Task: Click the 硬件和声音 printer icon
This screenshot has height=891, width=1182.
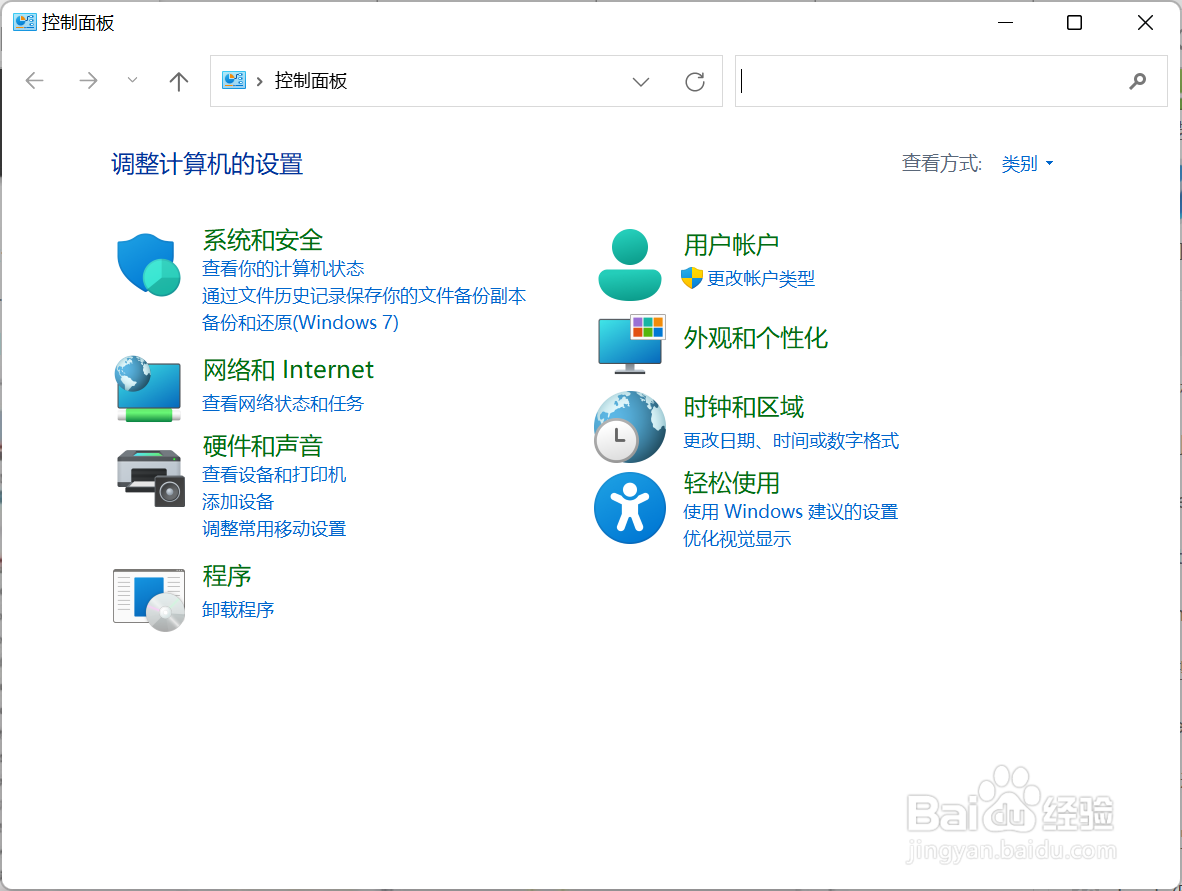Action: tap(148, 477)
